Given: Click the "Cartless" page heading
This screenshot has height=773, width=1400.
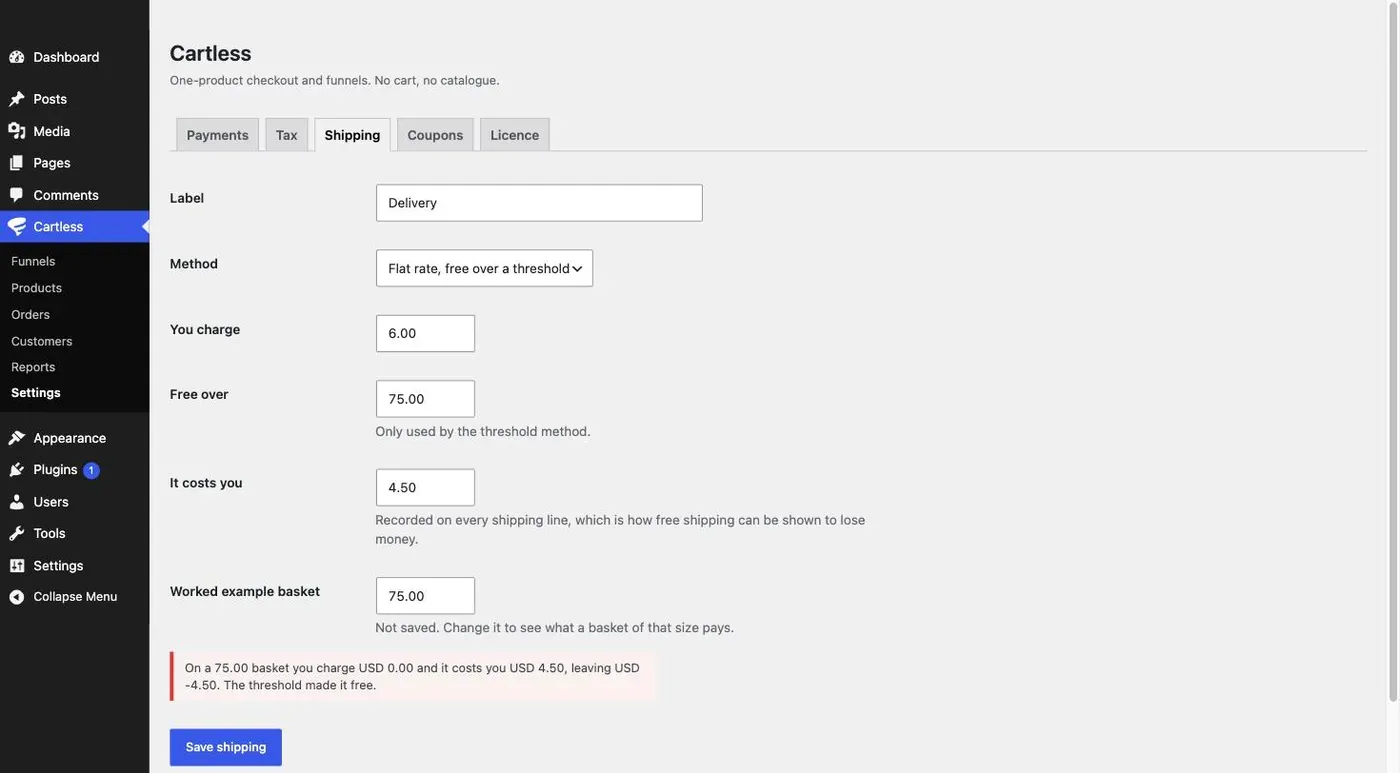Looking at the screenshot, I should [x=211, y=53].
